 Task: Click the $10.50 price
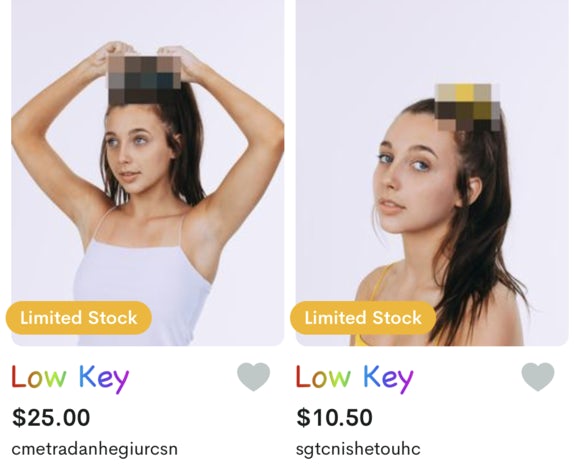(x=334, y=417)
